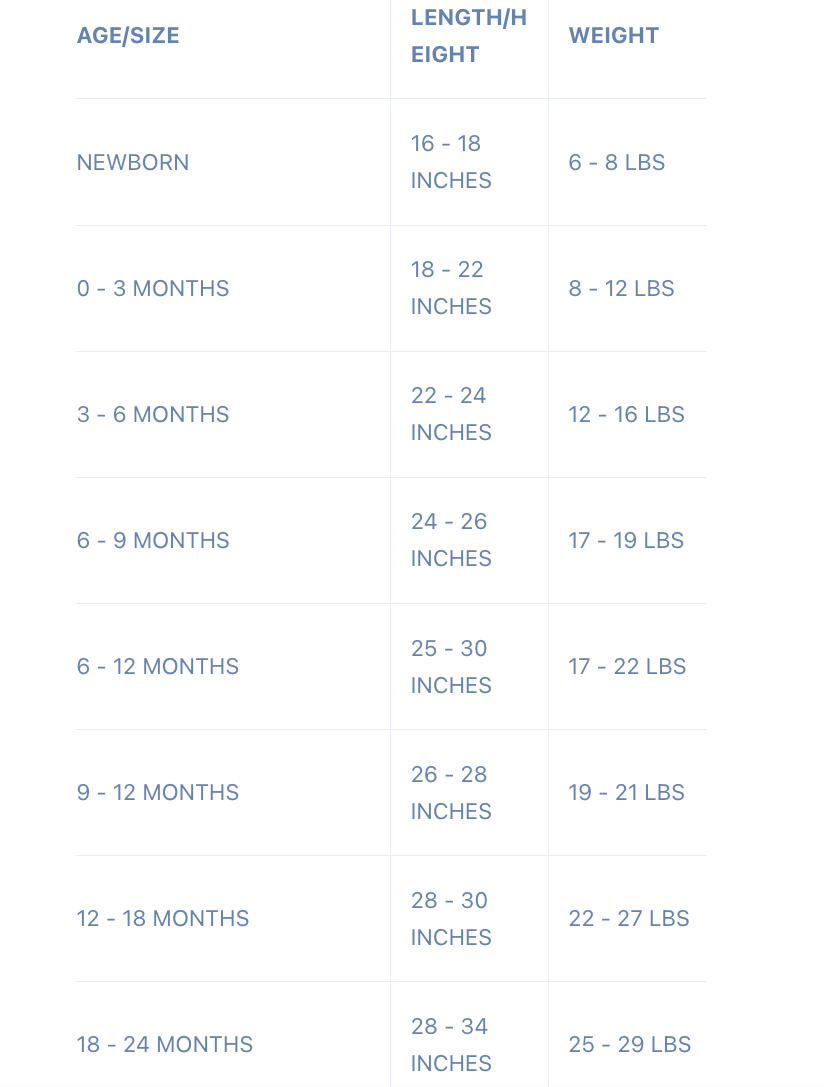Select the 12 - 16 LBS weight cell
The height and width of the screenshot is (1087, 824).
click(626, 414)
